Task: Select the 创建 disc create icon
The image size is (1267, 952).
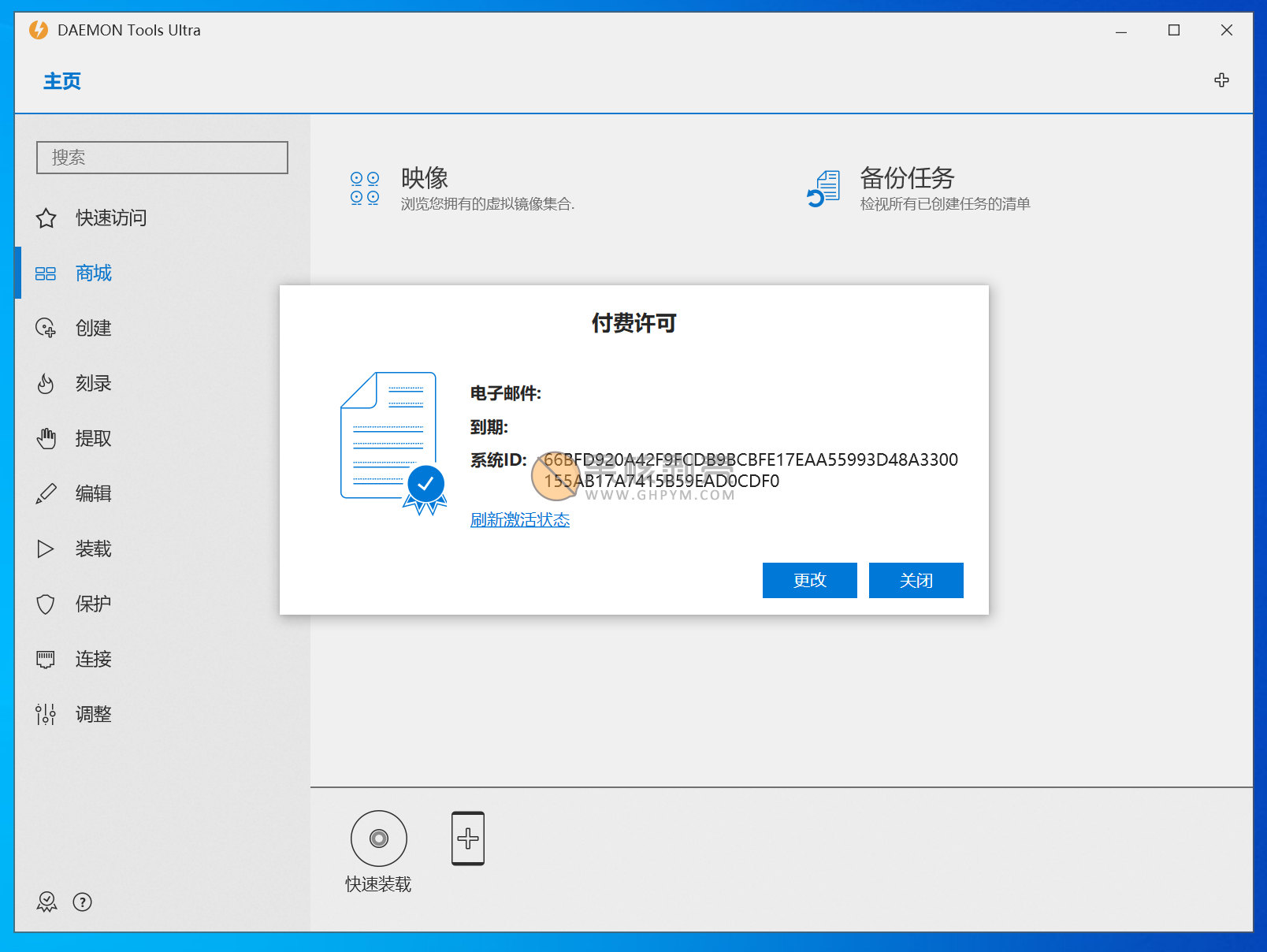Action: click(46, 328)
